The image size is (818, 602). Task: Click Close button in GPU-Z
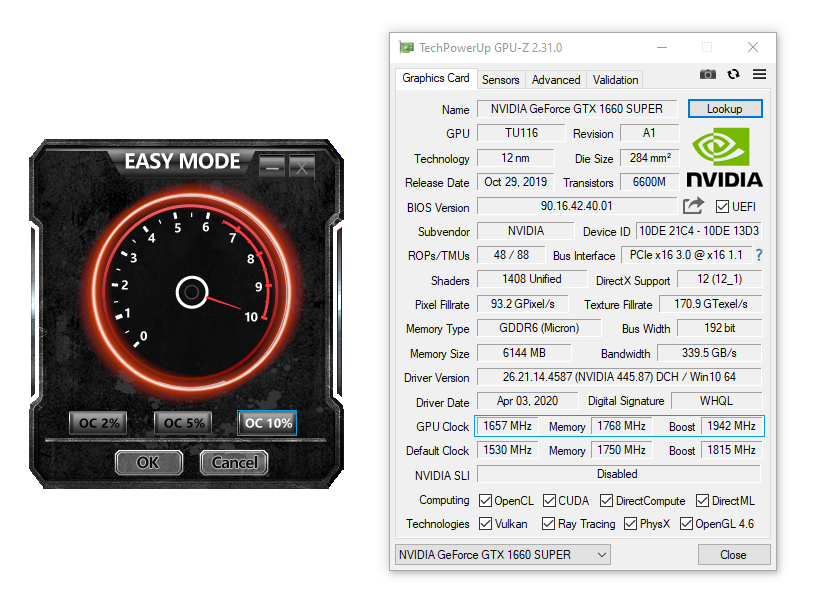pyautogui.click(x=733, y=555)
